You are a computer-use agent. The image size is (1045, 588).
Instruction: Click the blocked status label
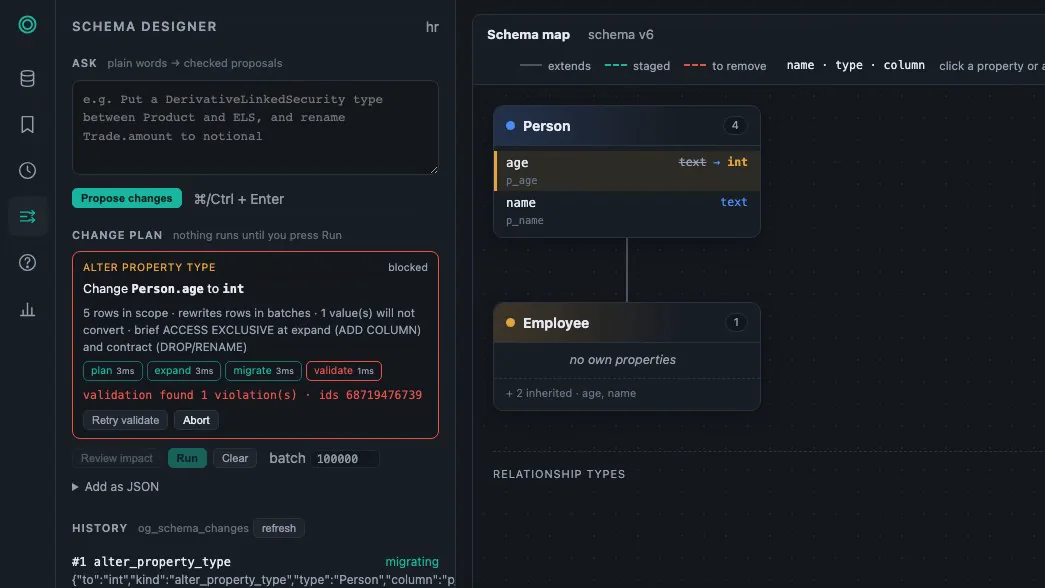[408, 267]
